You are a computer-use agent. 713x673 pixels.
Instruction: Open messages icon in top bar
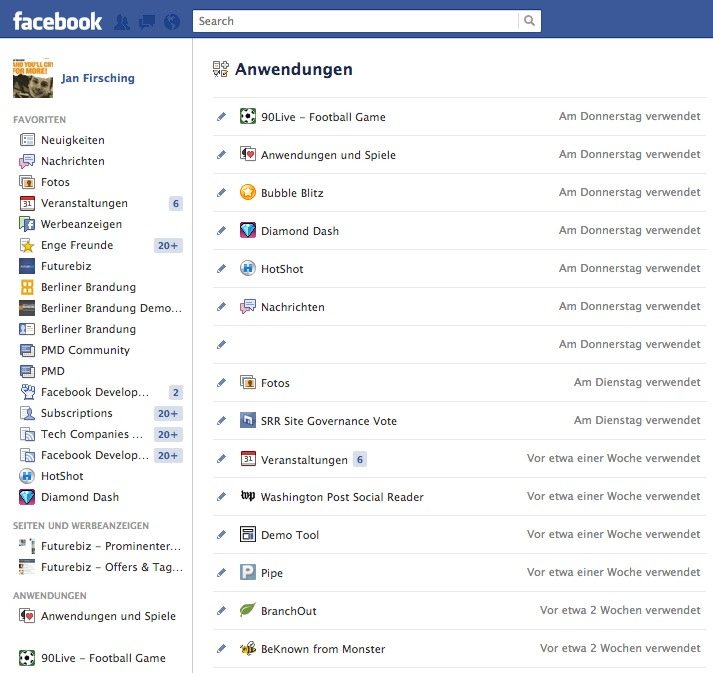point(146,22)
